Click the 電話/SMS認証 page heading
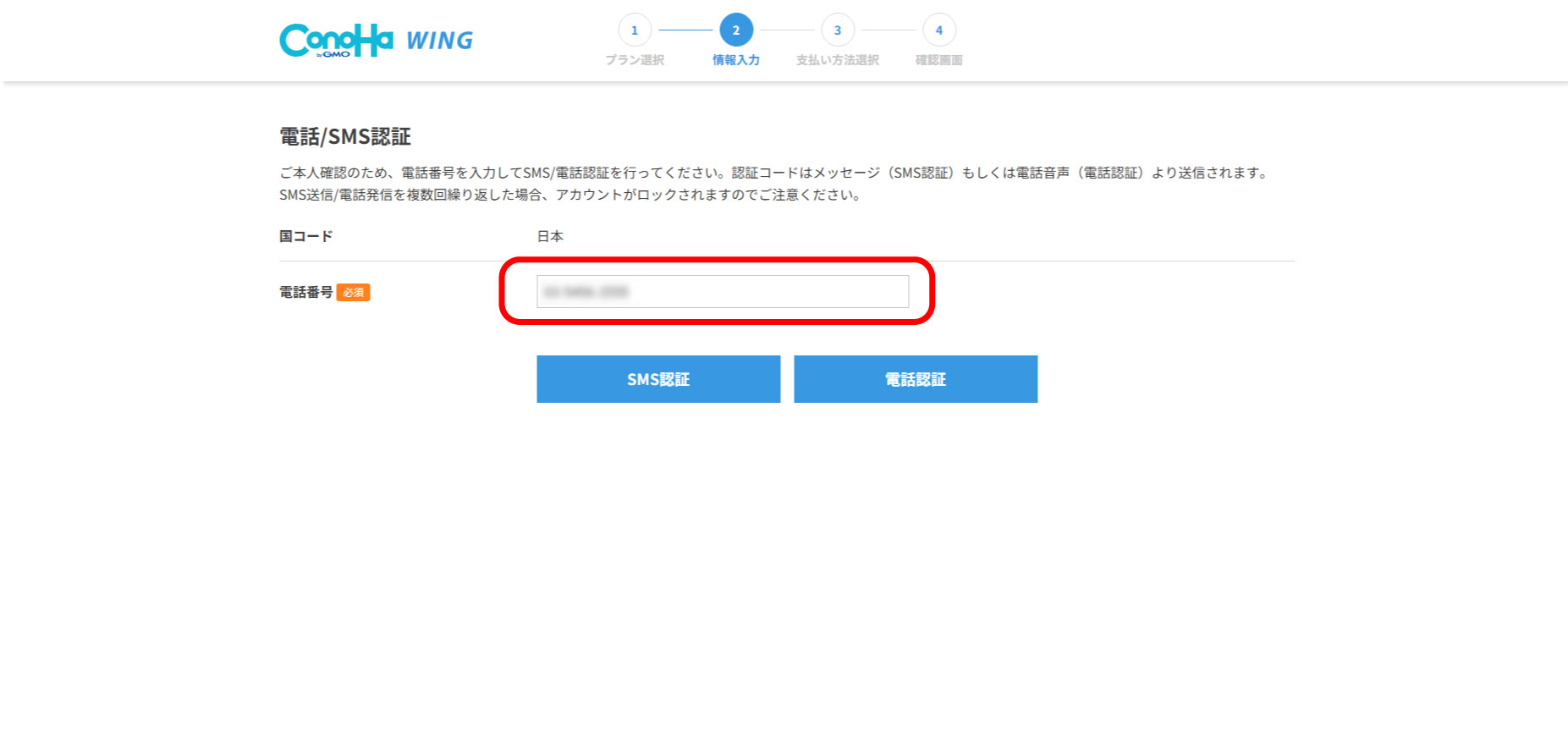Screen dimensions: 1568x754 (345, 137)
